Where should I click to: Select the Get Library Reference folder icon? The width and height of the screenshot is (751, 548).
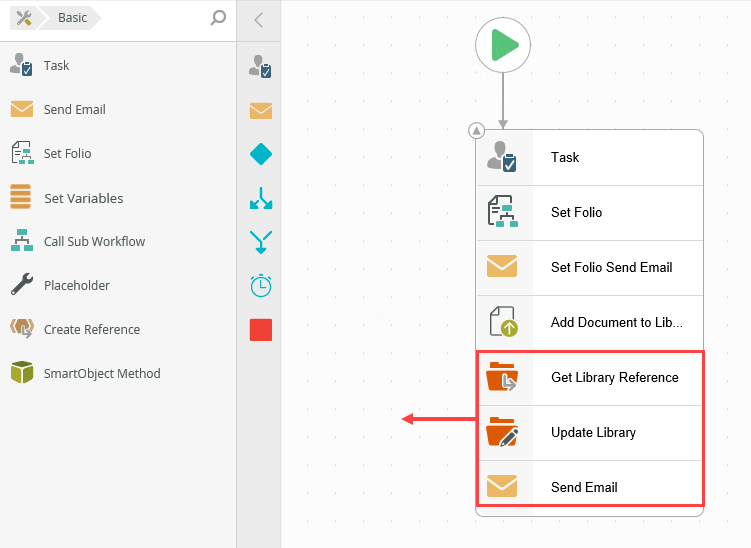coord(502,376)
